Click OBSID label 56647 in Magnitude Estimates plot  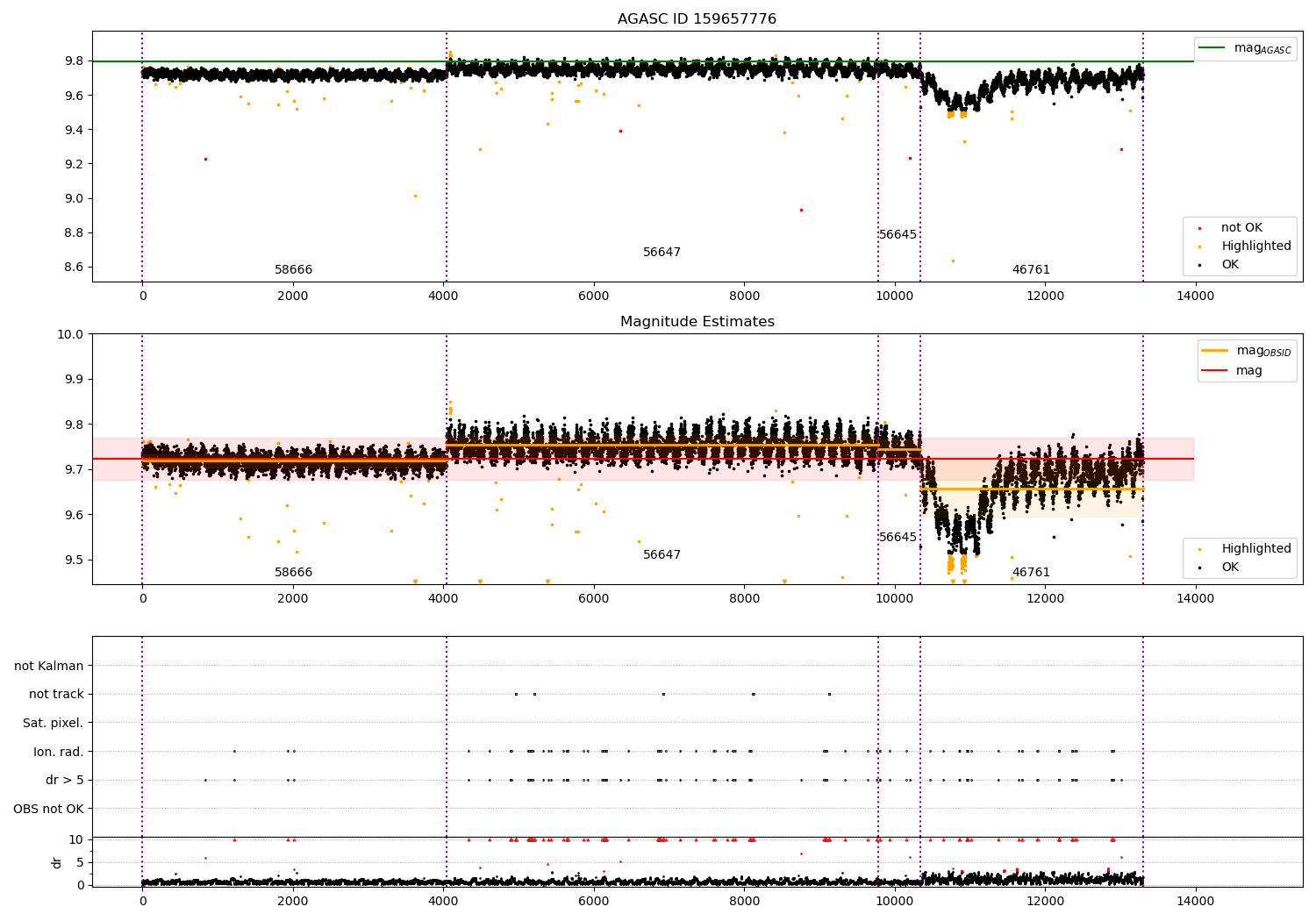[662, 555]
